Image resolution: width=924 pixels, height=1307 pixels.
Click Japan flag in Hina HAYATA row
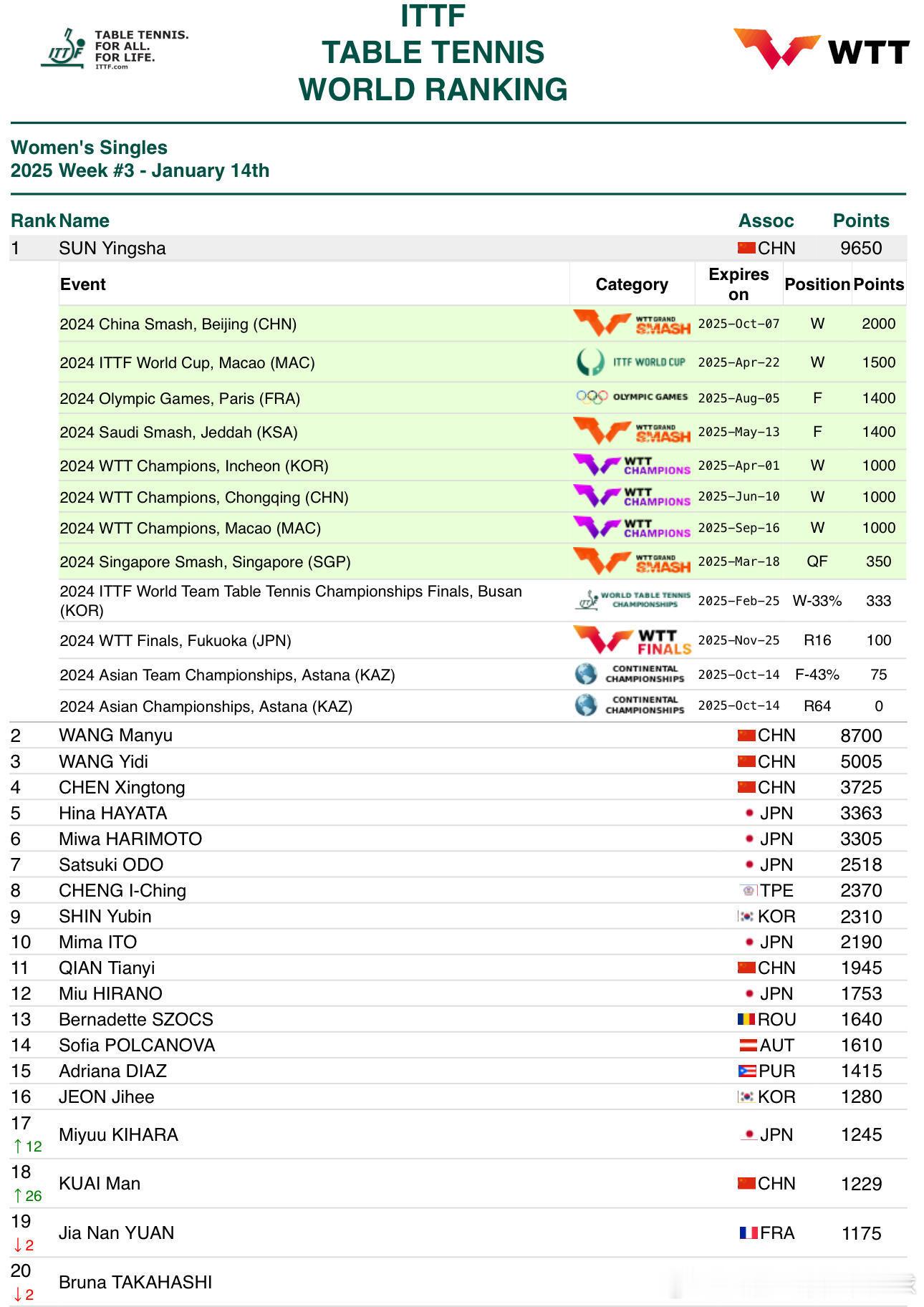749,813
